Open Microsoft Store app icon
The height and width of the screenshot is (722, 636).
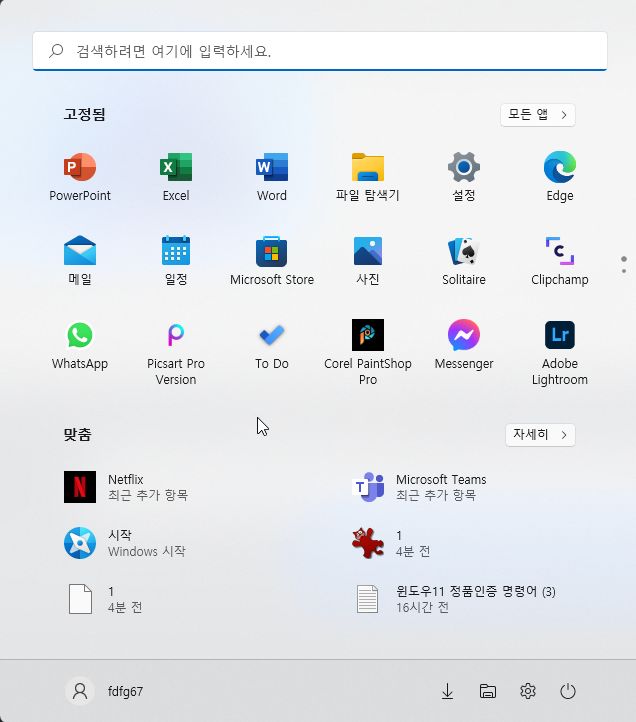(272, 261)
